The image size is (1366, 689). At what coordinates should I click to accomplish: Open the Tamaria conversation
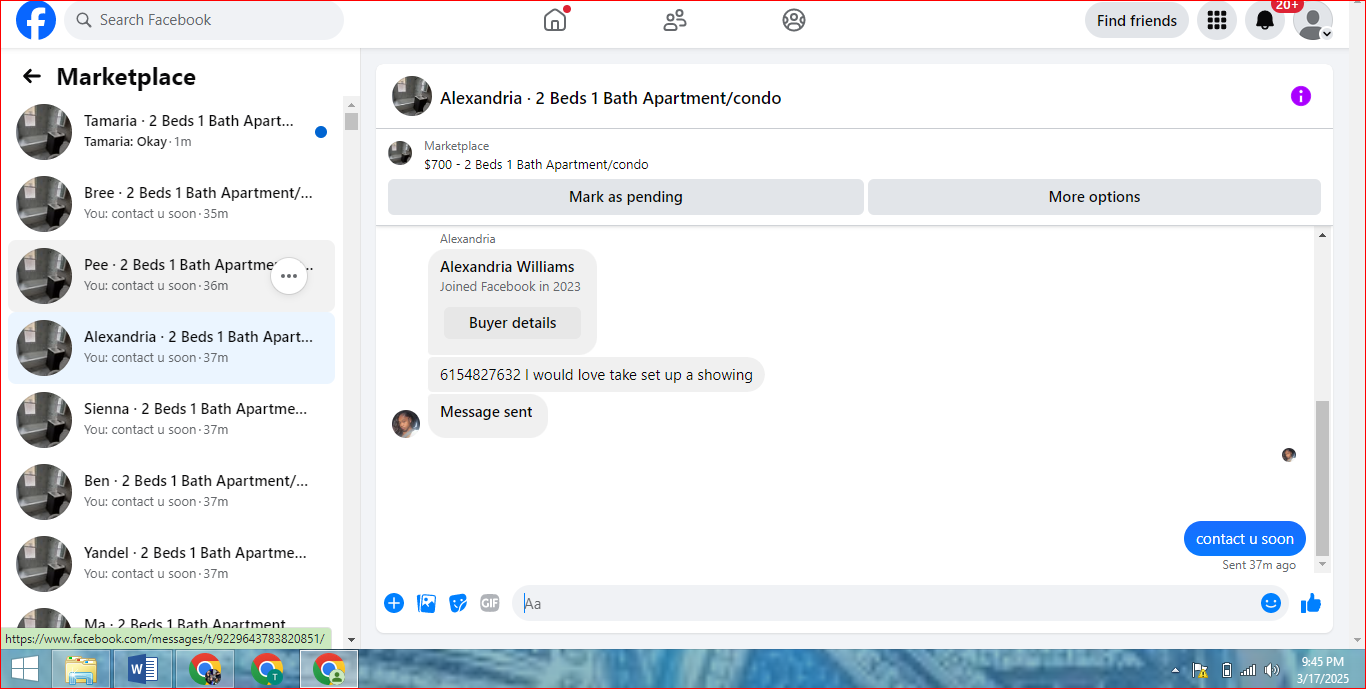click(172, 132)
